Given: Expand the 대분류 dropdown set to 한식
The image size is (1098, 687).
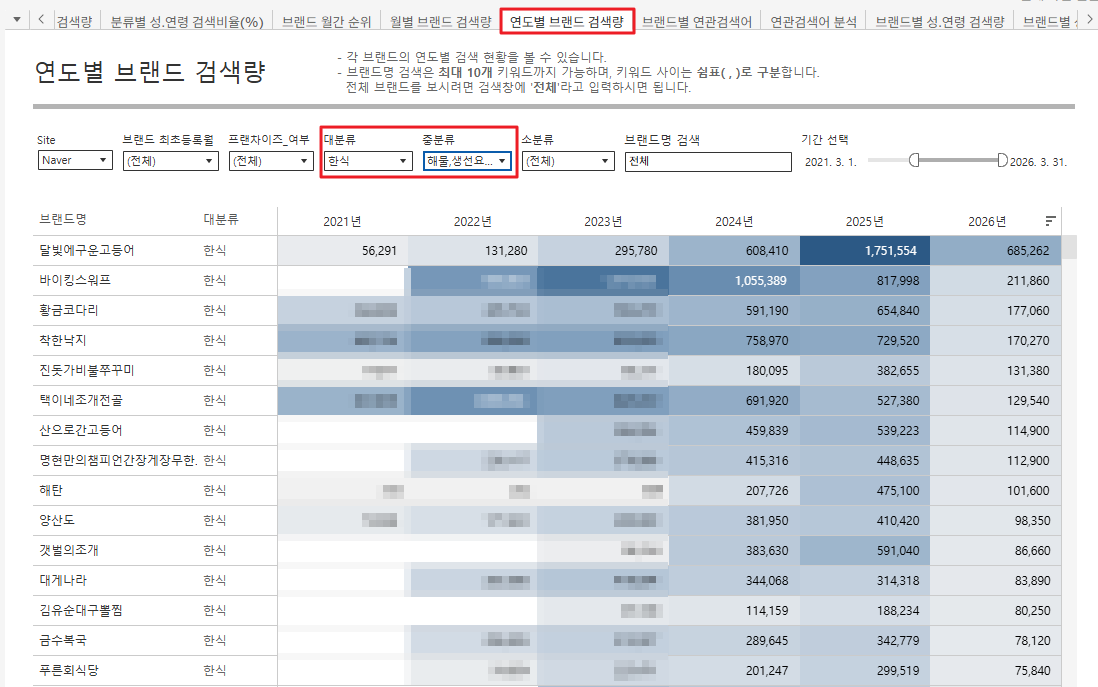Looking at the screenshot, I should (368, 161).
